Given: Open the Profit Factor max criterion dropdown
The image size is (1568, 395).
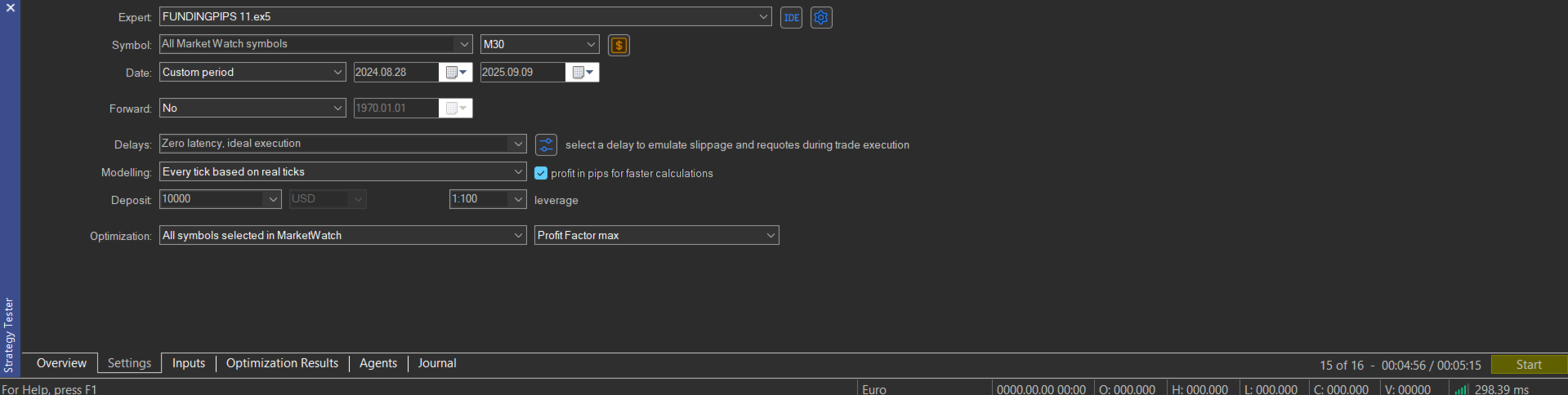Looking at the screenshot, I should [657, 235].
